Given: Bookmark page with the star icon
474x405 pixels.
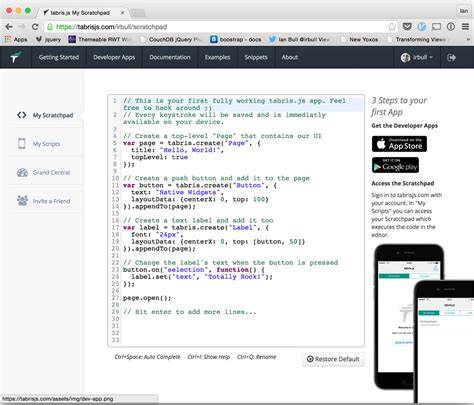Looking at the screenshot, I should pos(392,27).
